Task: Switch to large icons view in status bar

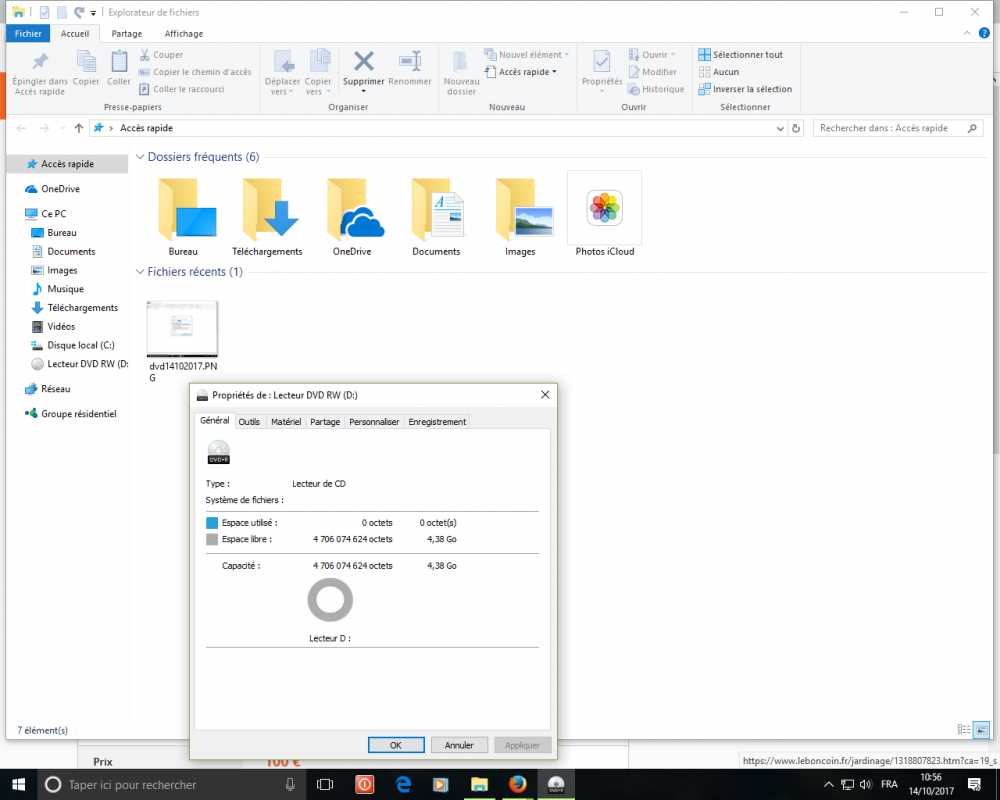Action: [982, 730]
